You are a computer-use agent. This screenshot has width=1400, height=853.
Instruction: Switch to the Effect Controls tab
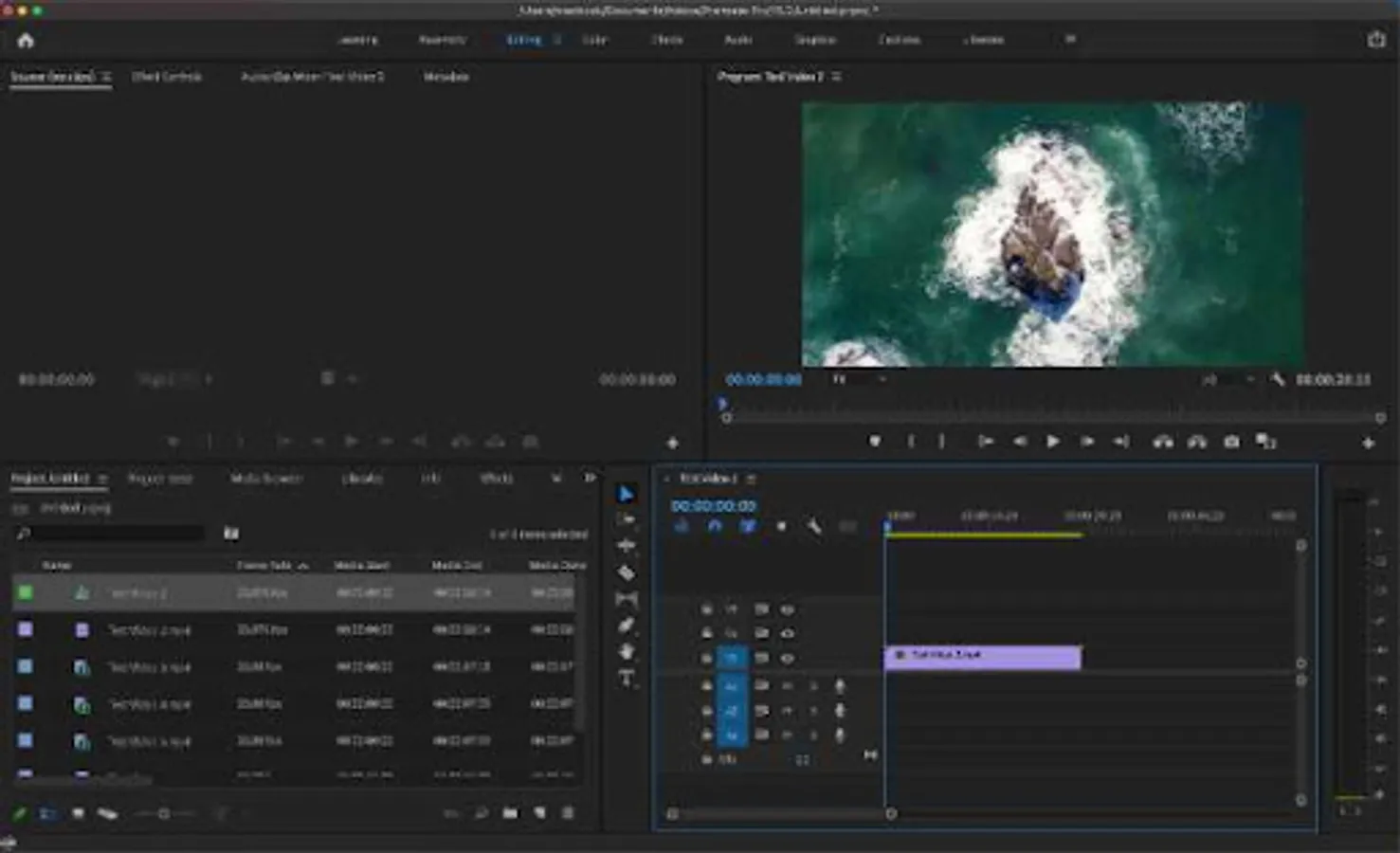[167, 77]
